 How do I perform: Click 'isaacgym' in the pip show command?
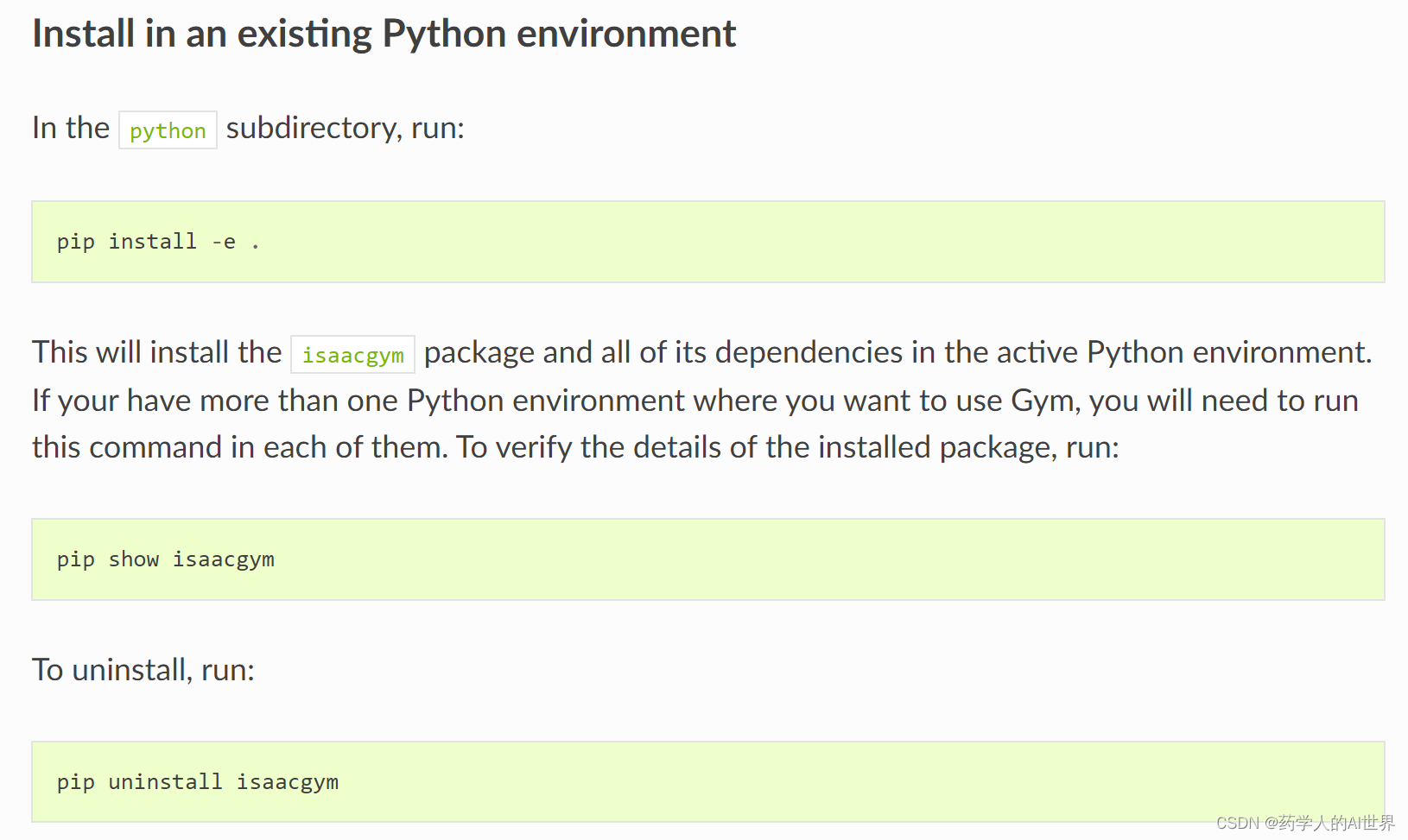[223, 559]
